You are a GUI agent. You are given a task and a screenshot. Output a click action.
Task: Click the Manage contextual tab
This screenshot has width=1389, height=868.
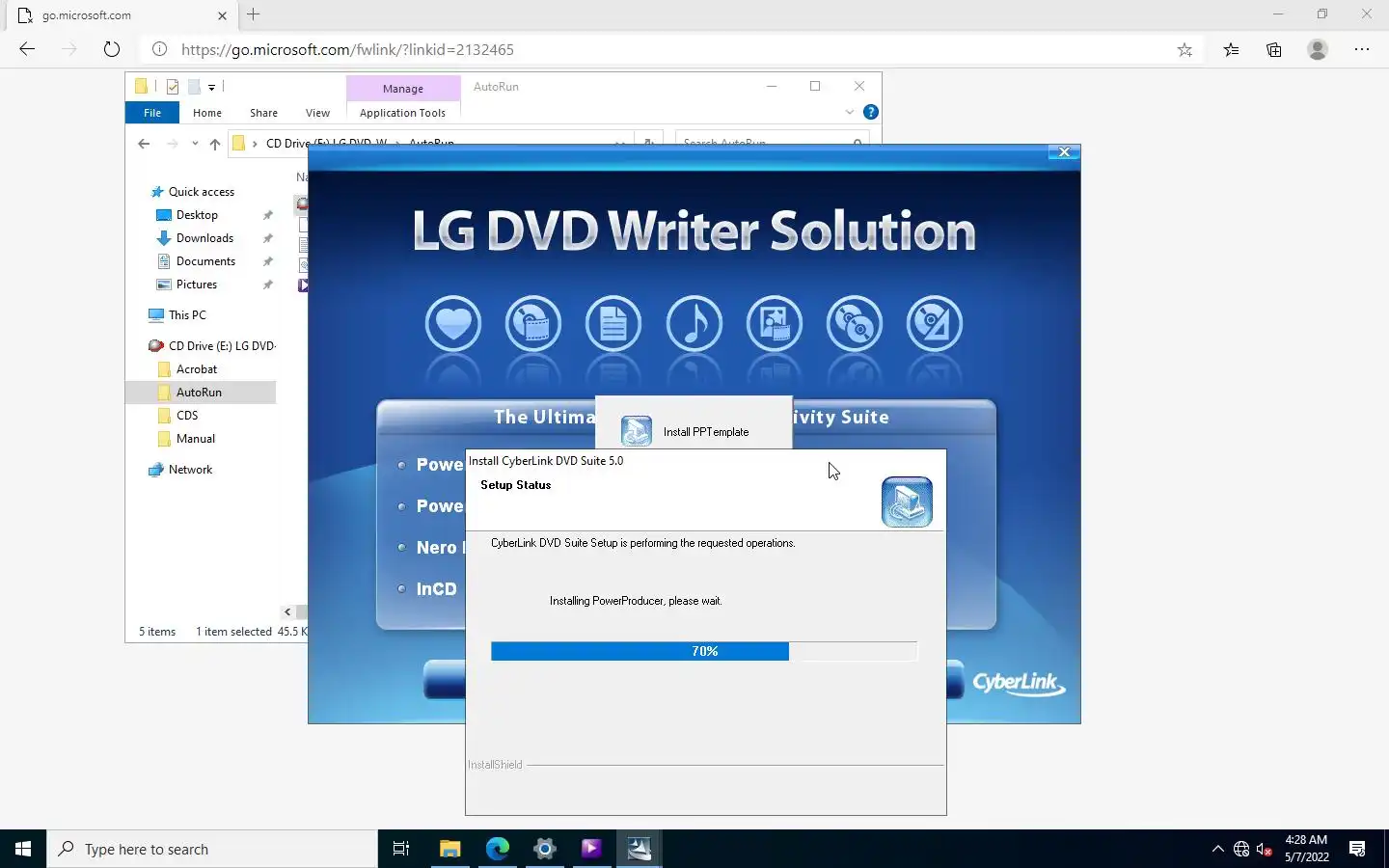[403, 88]
